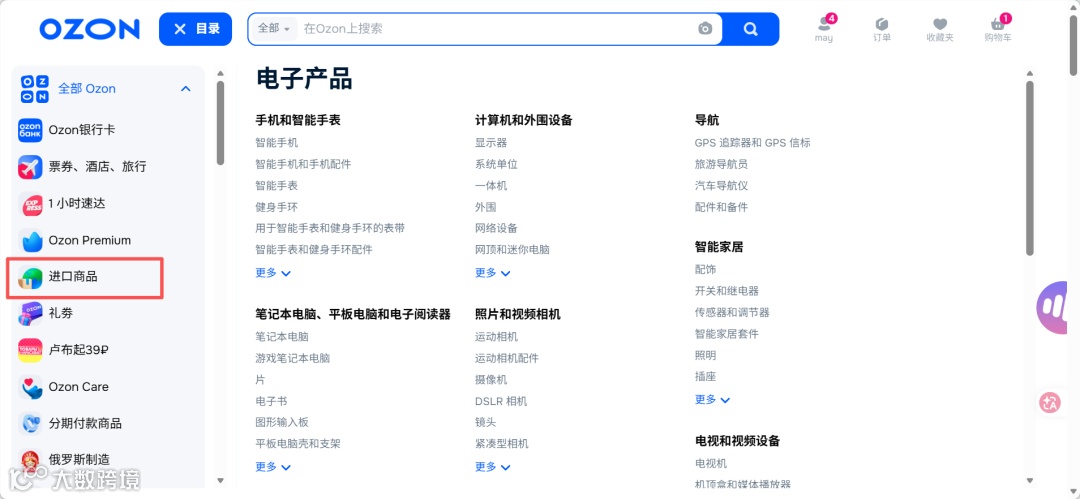Viewport: 1080px width, 499px height.
Task: Click the Ozon银行卡 icon
Action: pyautogui.click(x=30, y=130)
